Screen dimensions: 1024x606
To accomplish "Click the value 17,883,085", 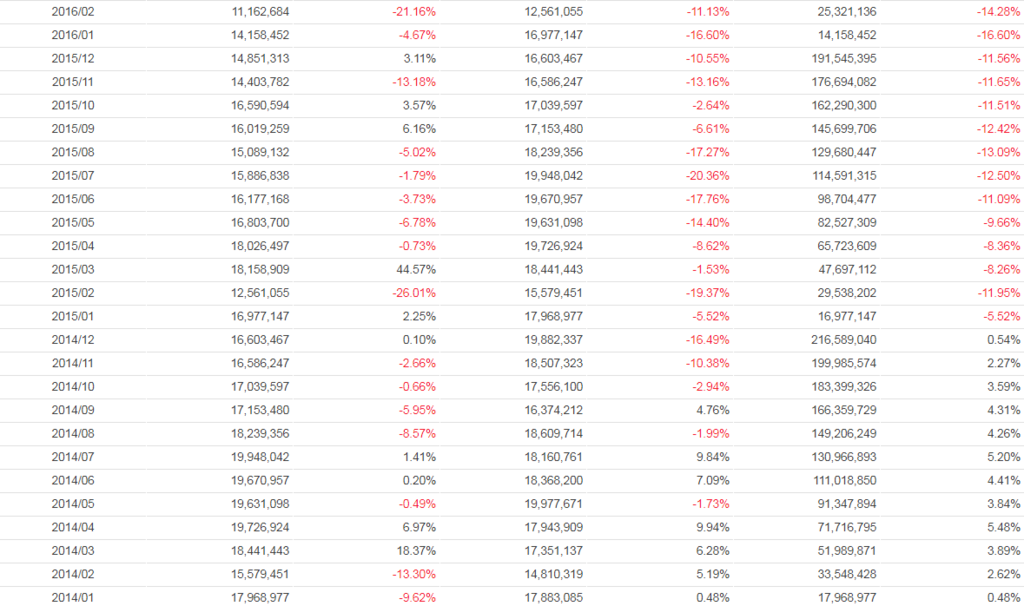I will [547, 598].
